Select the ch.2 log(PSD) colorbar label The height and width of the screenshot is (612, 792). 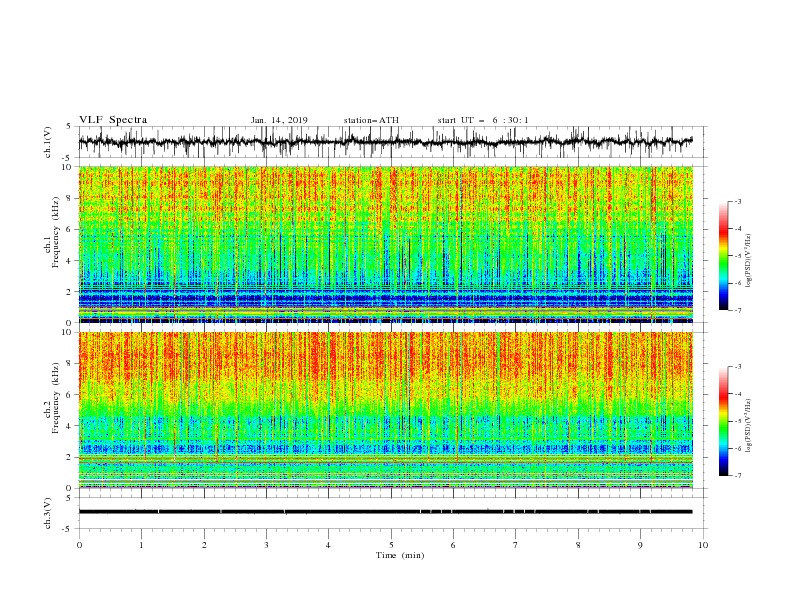748,426
